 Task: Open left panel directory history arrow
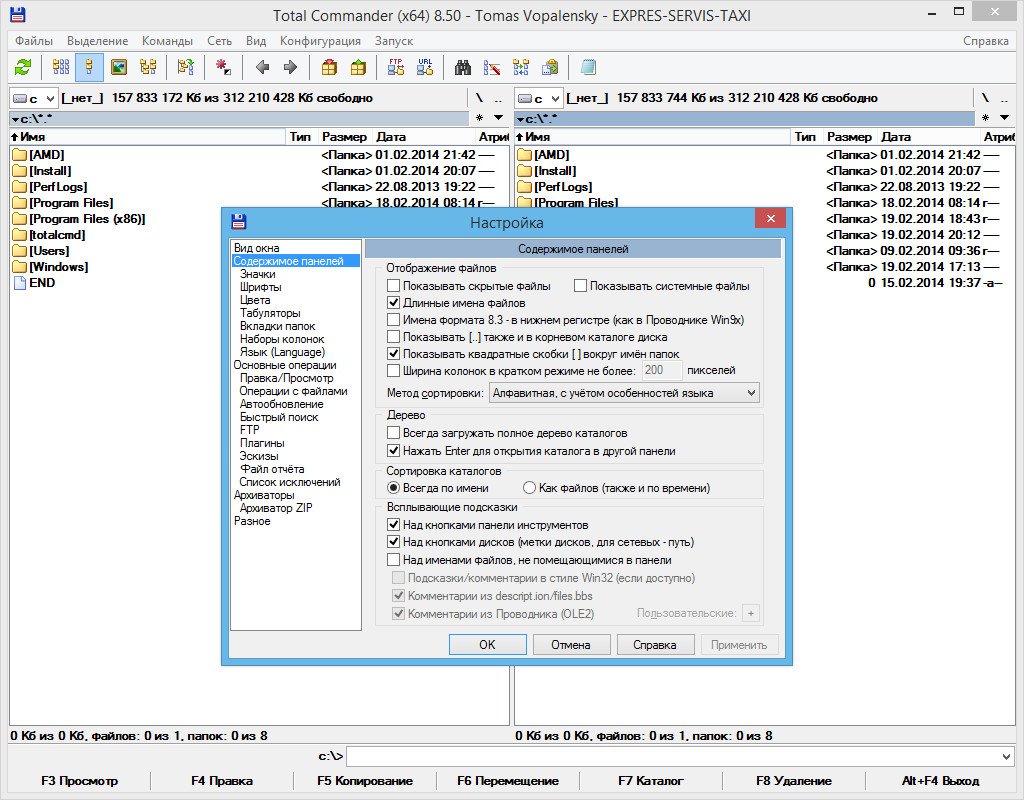click(x=498, y=118)
